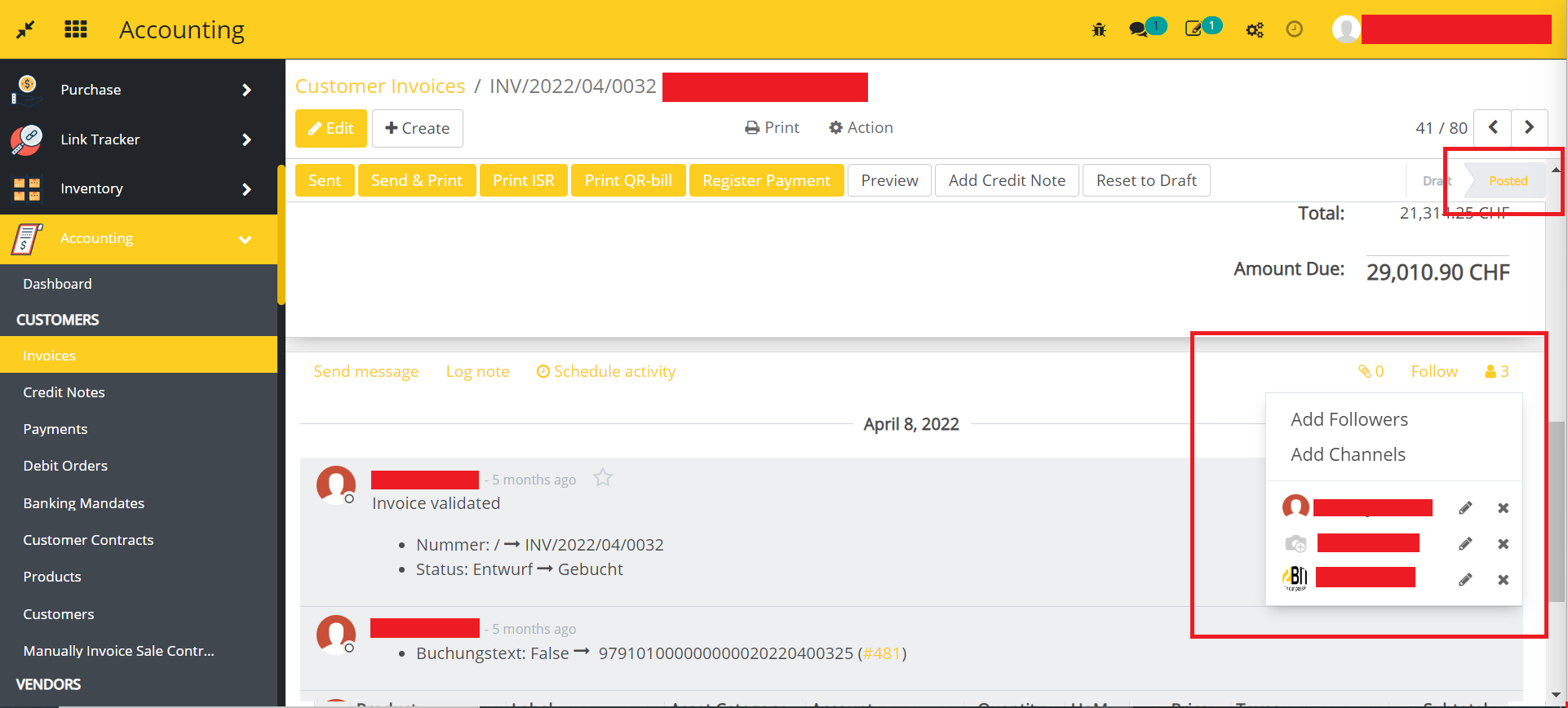This screenshot has height=708, width=1568.
Task: Click Print ISR button
Action: (x=524, y=180)
